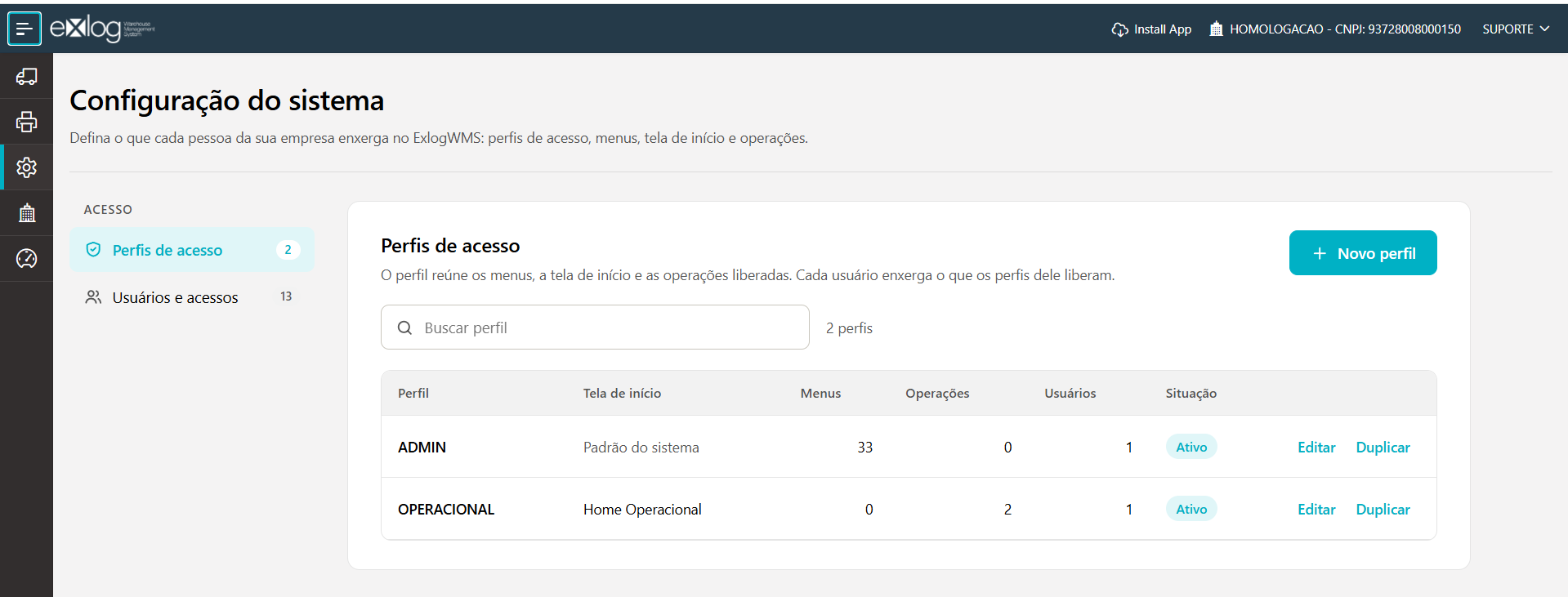Click the Install App cloud icon
The width and height of the screenshot is (1568, 597).
click(1119, 29)
